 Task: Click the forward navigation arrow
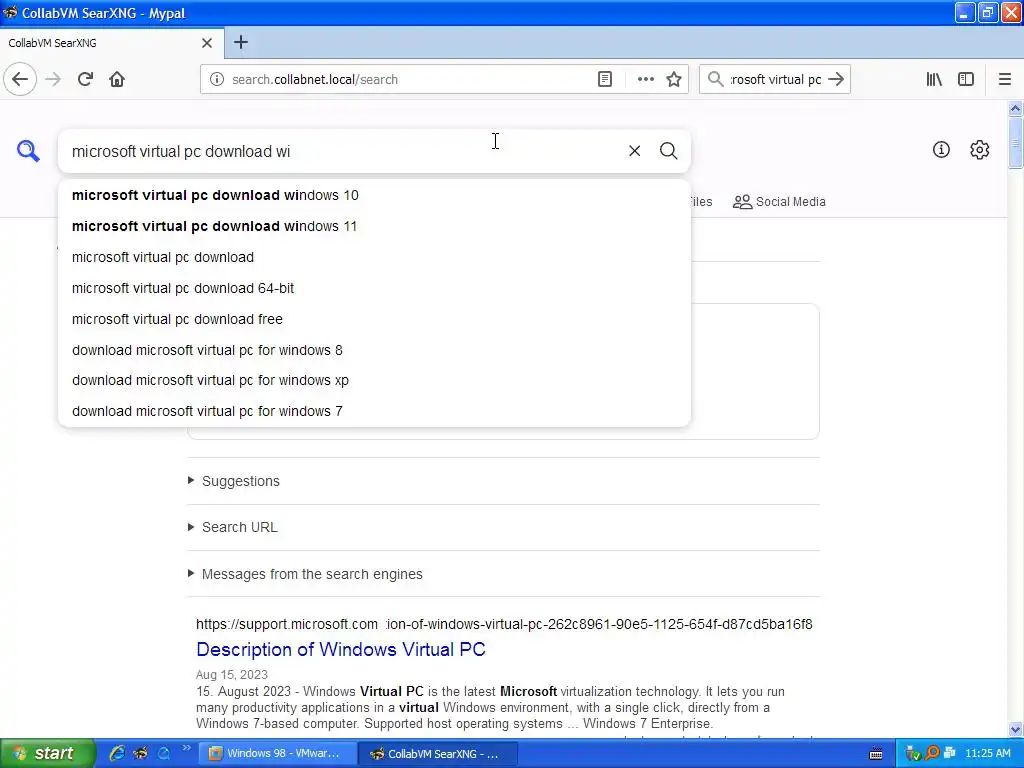tap(53, 79)
